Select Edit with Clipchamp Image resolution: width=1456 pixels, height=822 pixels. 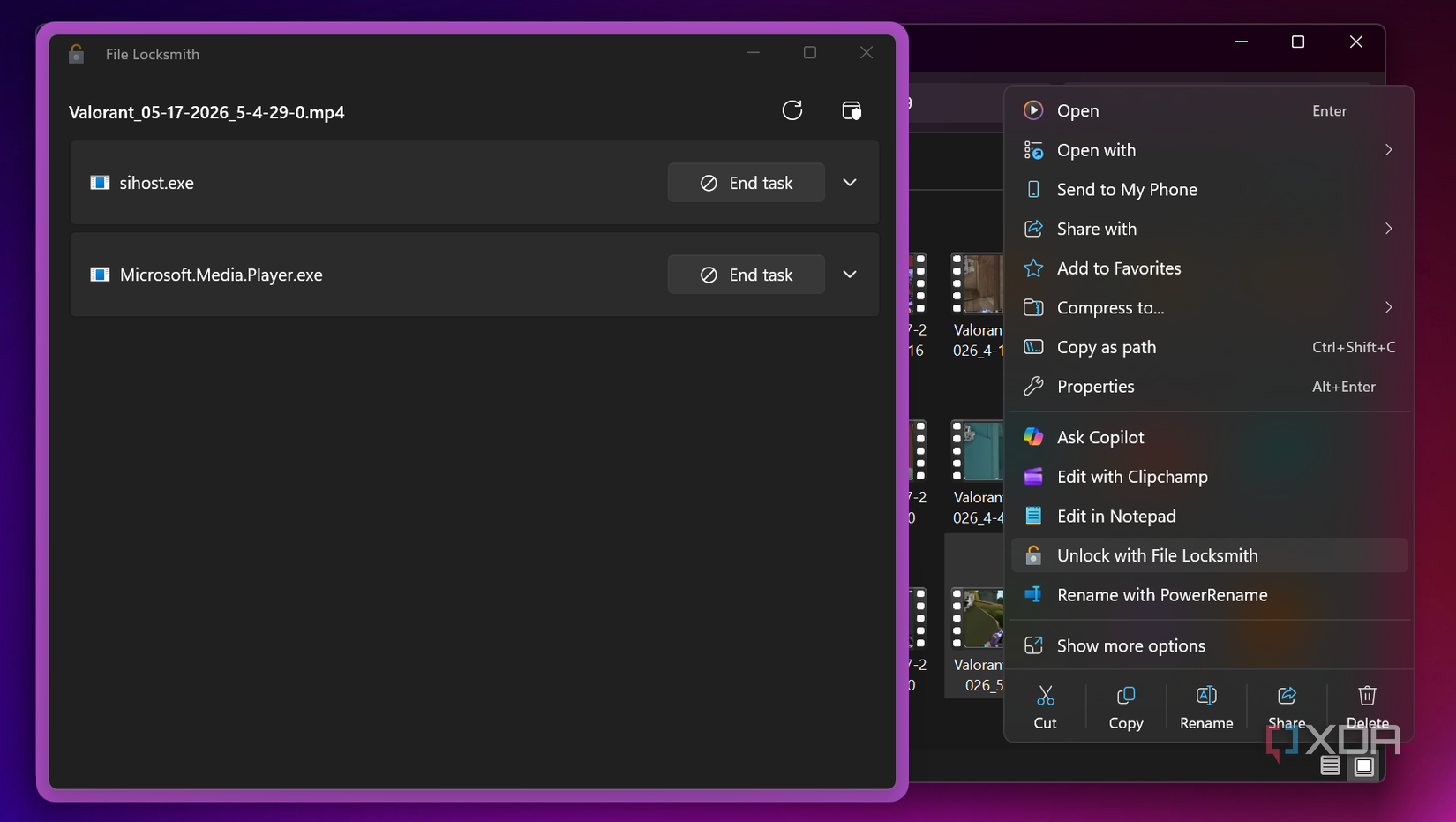[x=1210, y=477]
